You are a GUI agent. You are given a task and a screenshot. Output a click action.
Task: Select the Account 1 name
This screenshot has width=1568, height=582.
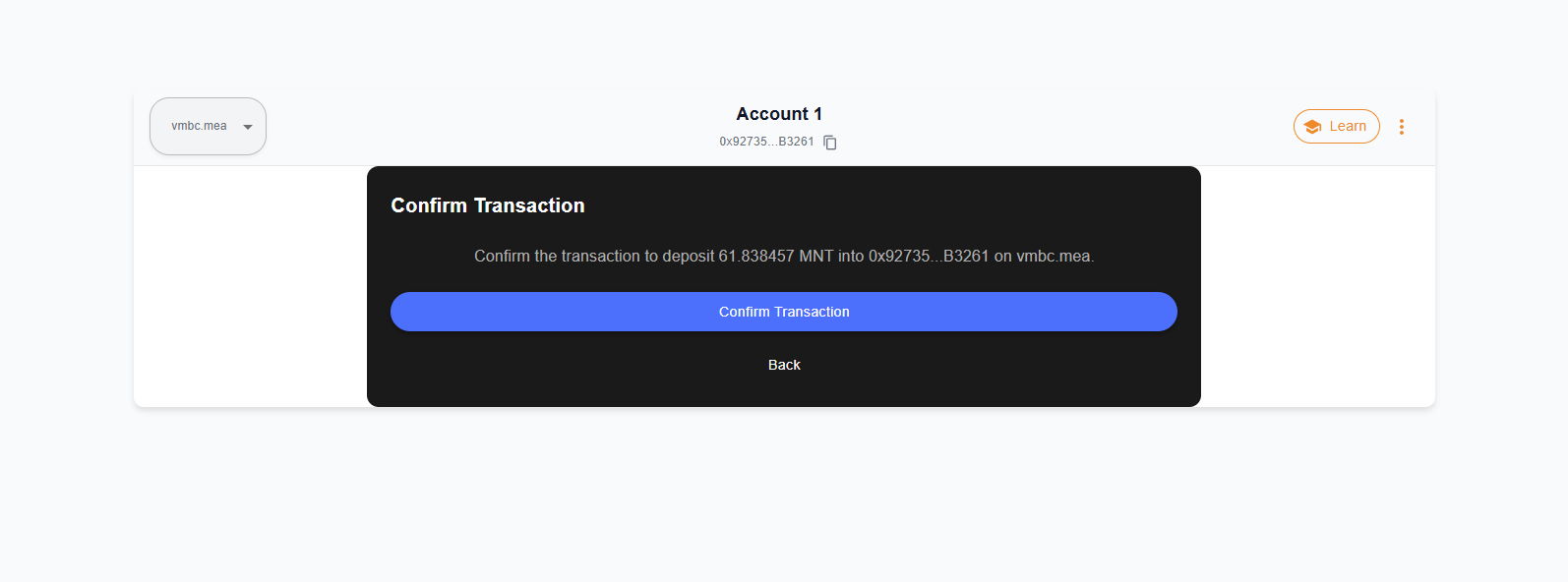click(779, 114)
